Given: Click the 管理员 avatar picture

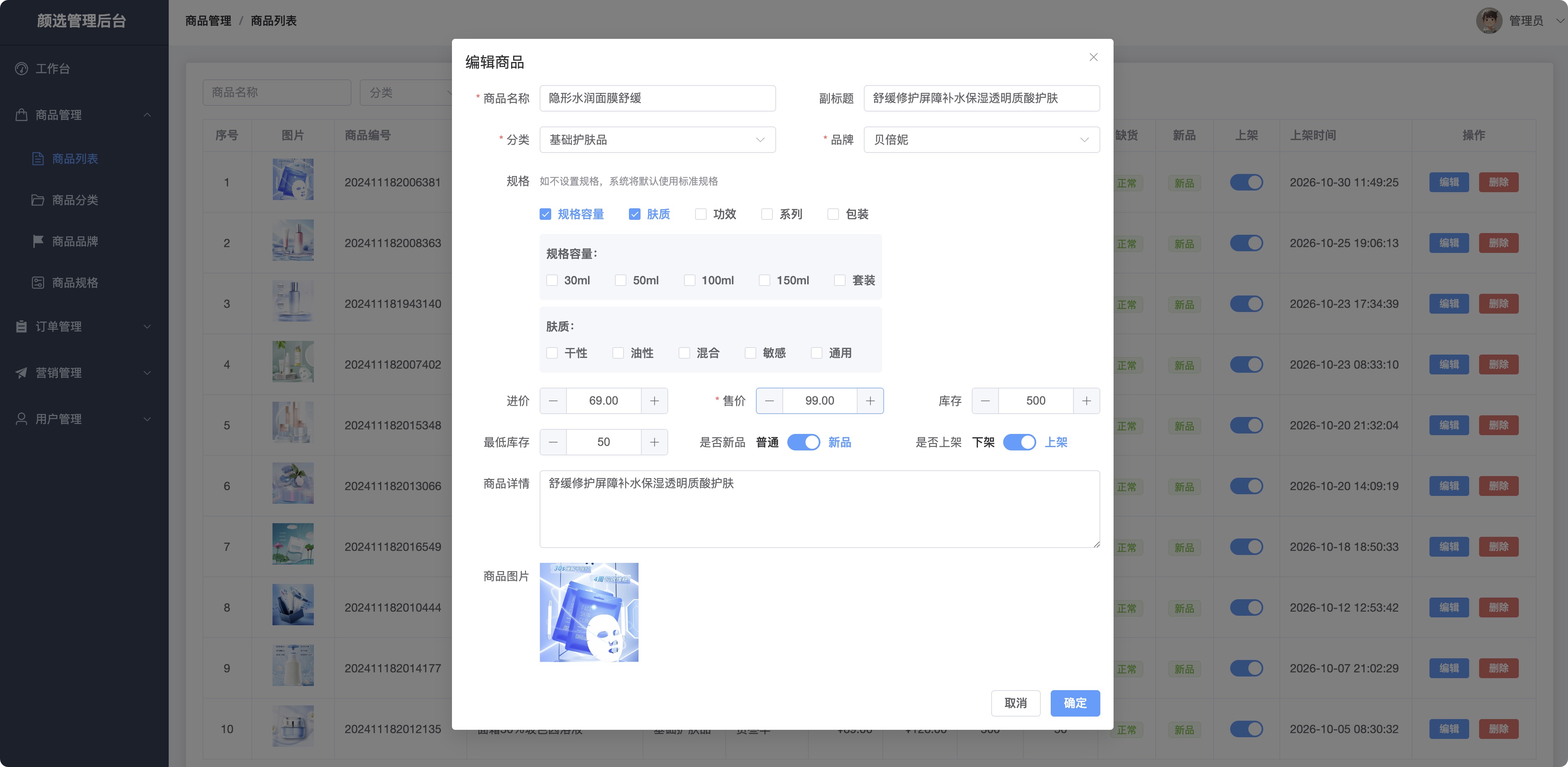Looking at the screenshot, I should point(1489,21).
